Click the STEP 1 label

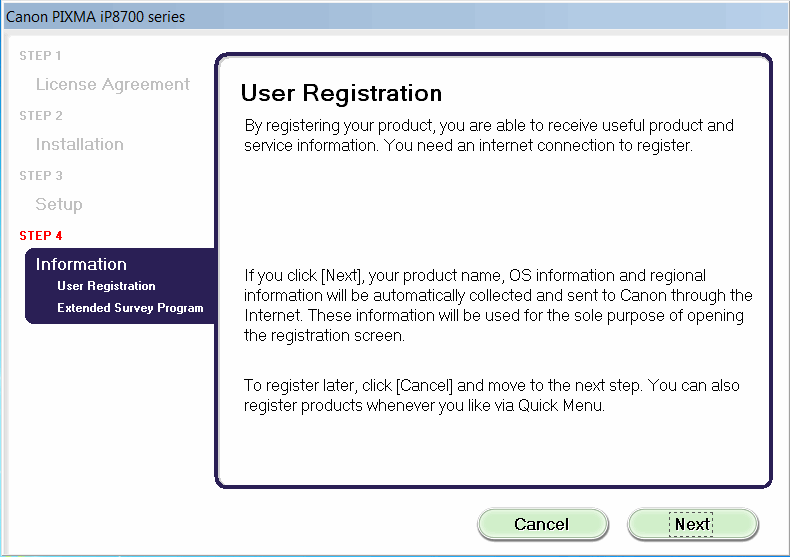click(x=40, y=56)
